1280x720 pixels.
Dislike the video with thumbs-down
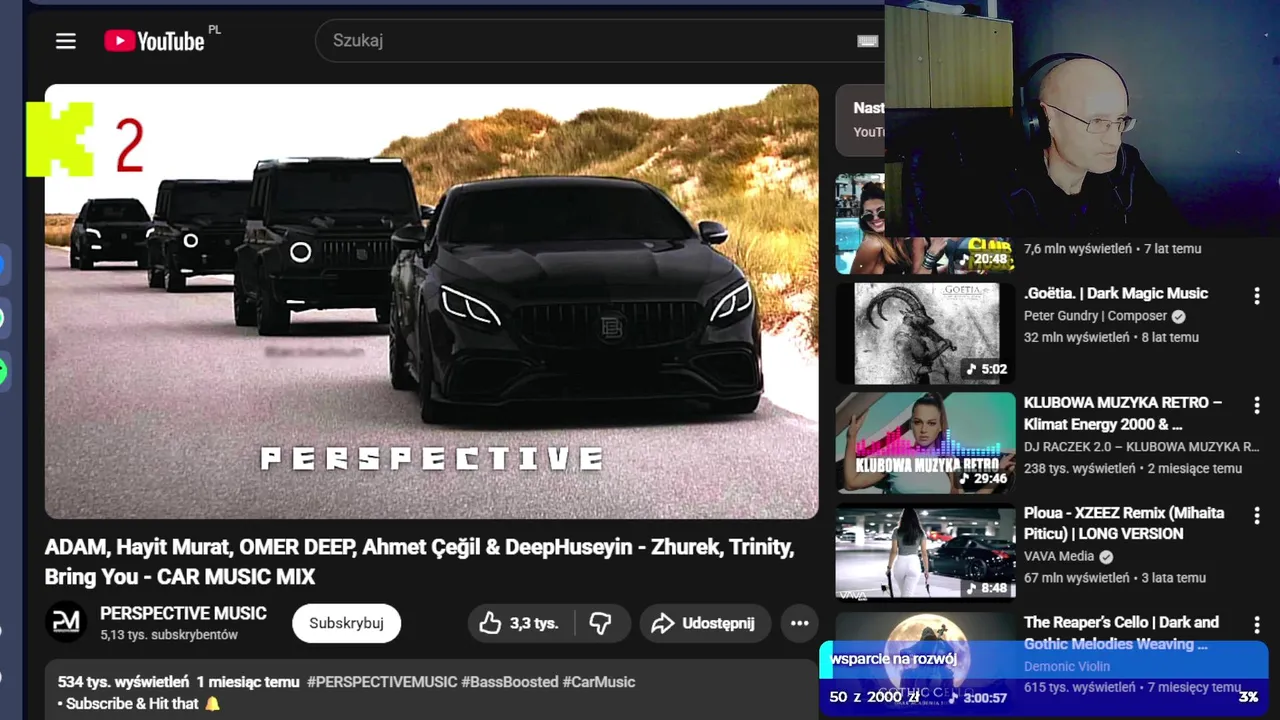(601, 623)
